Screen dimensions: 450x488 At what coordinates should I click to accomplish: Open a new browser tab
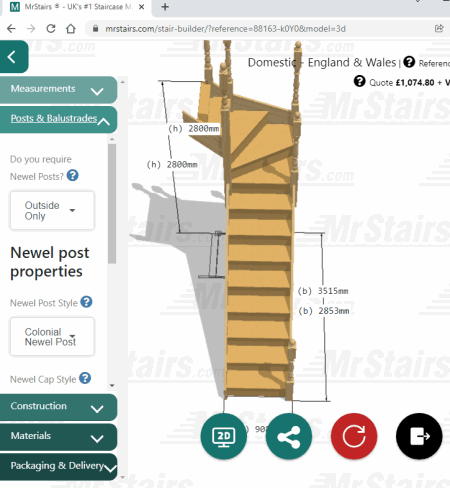point(165,7)
